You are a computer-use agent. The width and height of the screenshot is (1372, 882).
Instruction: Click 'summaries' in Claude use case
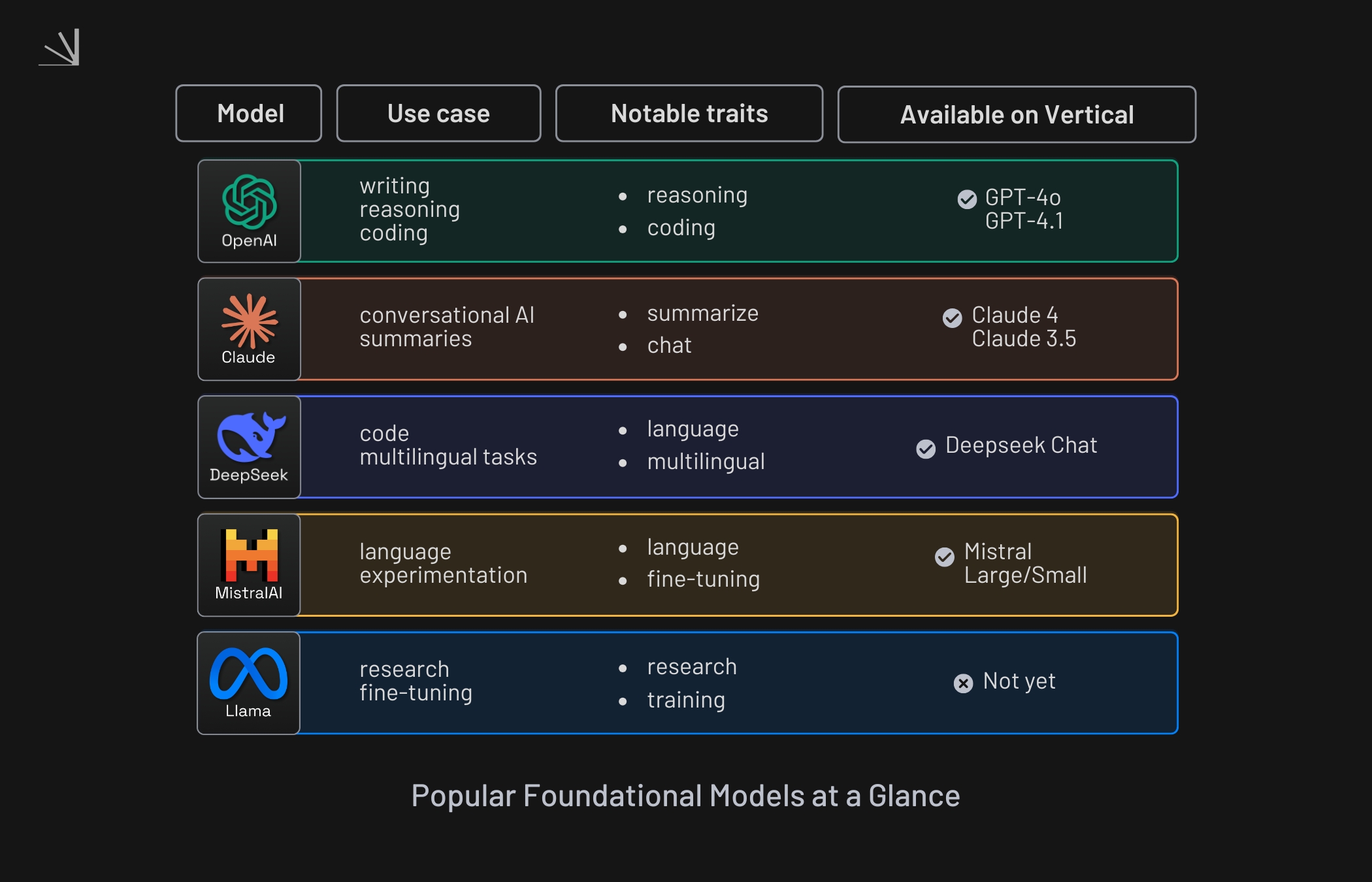[416, 339]
